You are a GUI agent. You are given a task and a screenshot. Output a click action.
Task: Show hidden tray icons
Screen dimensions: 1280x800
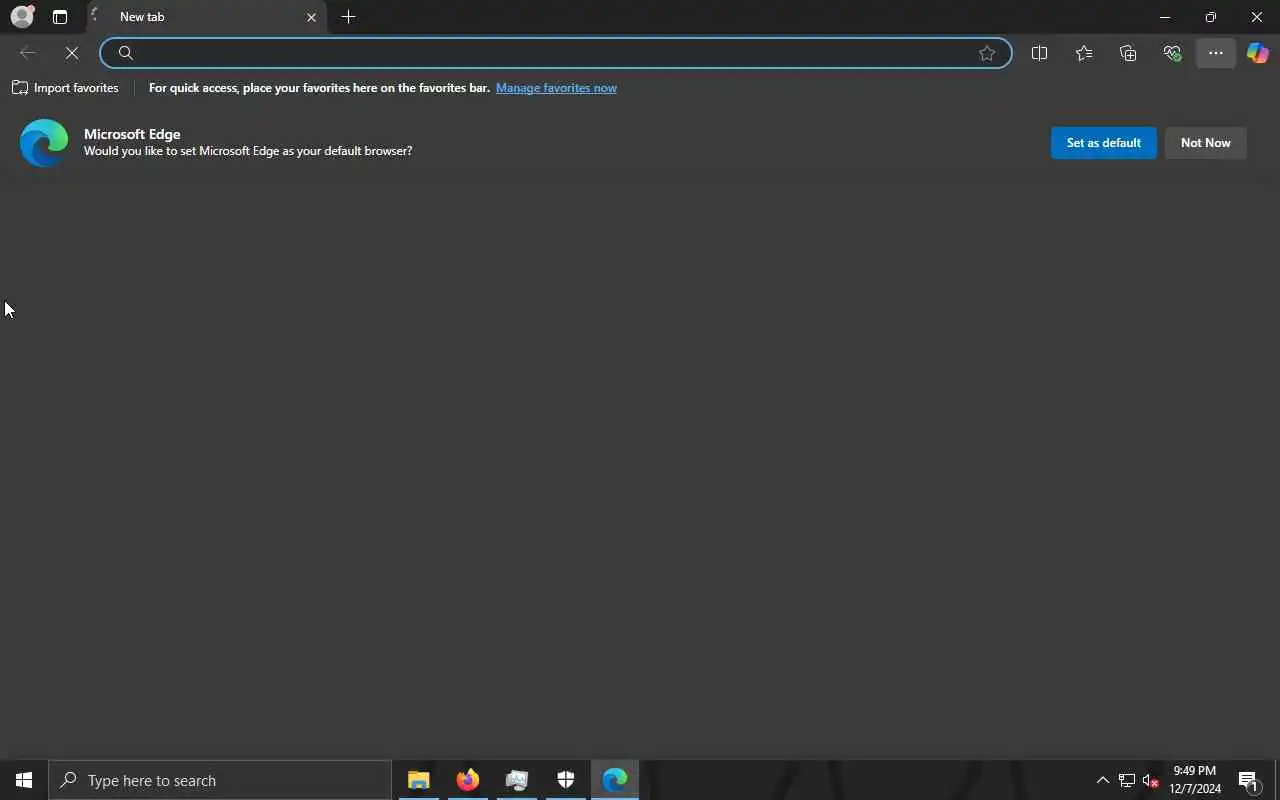(x=1102, y=780)
